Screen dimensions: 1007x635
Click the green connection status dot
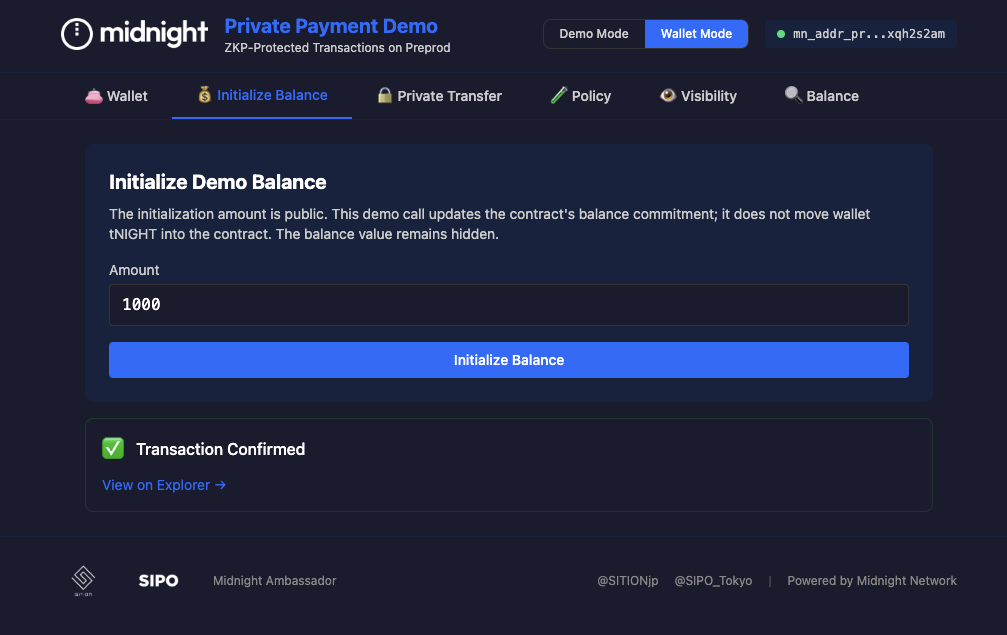(x=781, y=34)
